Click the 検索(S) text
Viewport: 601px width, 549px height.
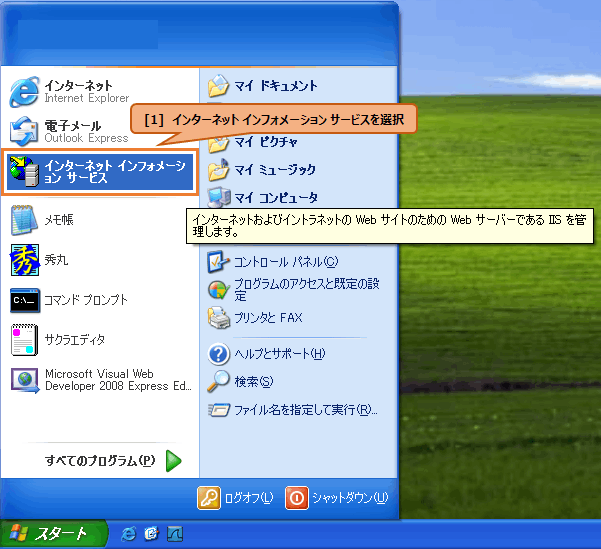(x=254, y=381)
